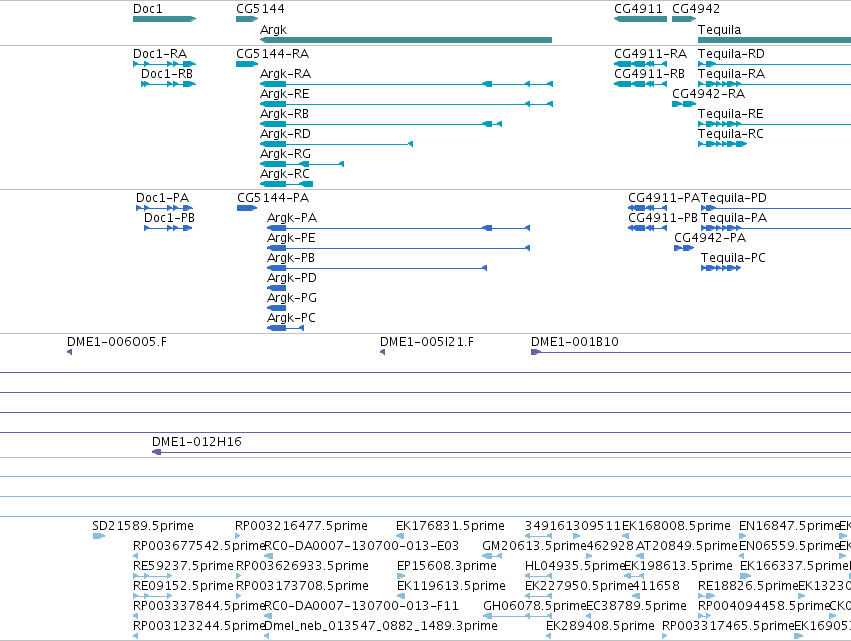Click EST RP003216477.5prime label

coord(301,526)
